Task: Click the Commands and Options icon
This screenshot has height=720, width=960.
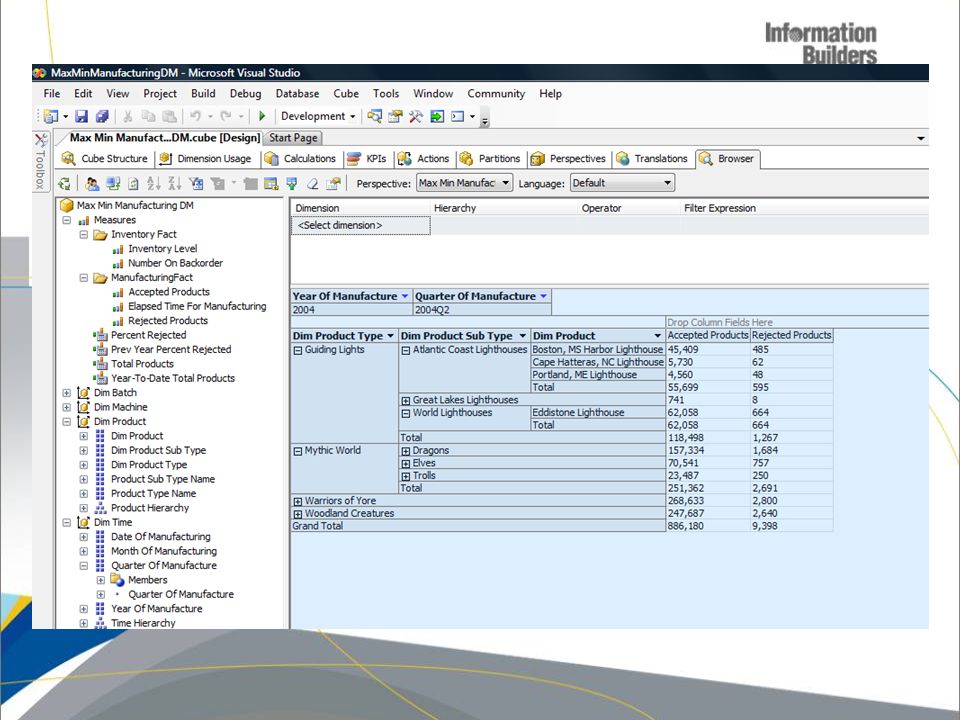Action: pos(333,183)
